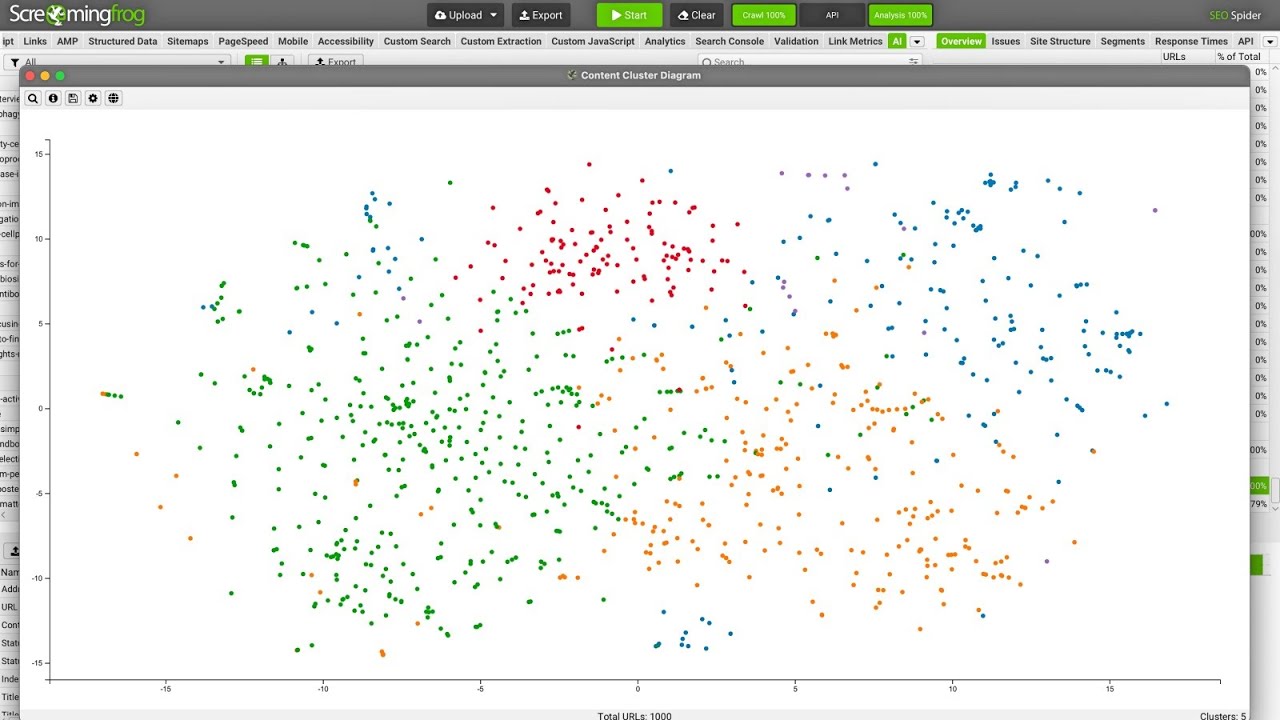This screenshot has width=1280, height=720.
Task: Open the API tab in right panel
Action: (1246, 41)
